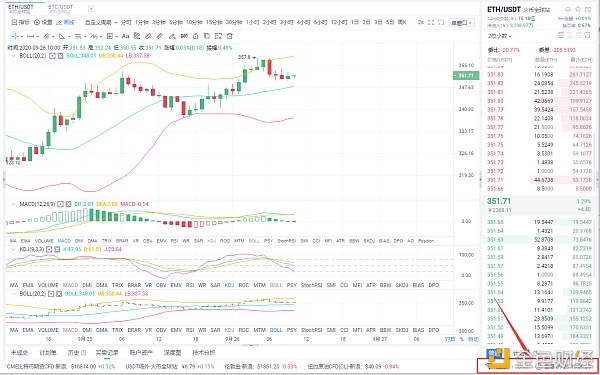Add ETH/USDT to favorites with the star icon
Viewport: 600px width, 375px height.
pyautogui.click(x=577, y=8)
